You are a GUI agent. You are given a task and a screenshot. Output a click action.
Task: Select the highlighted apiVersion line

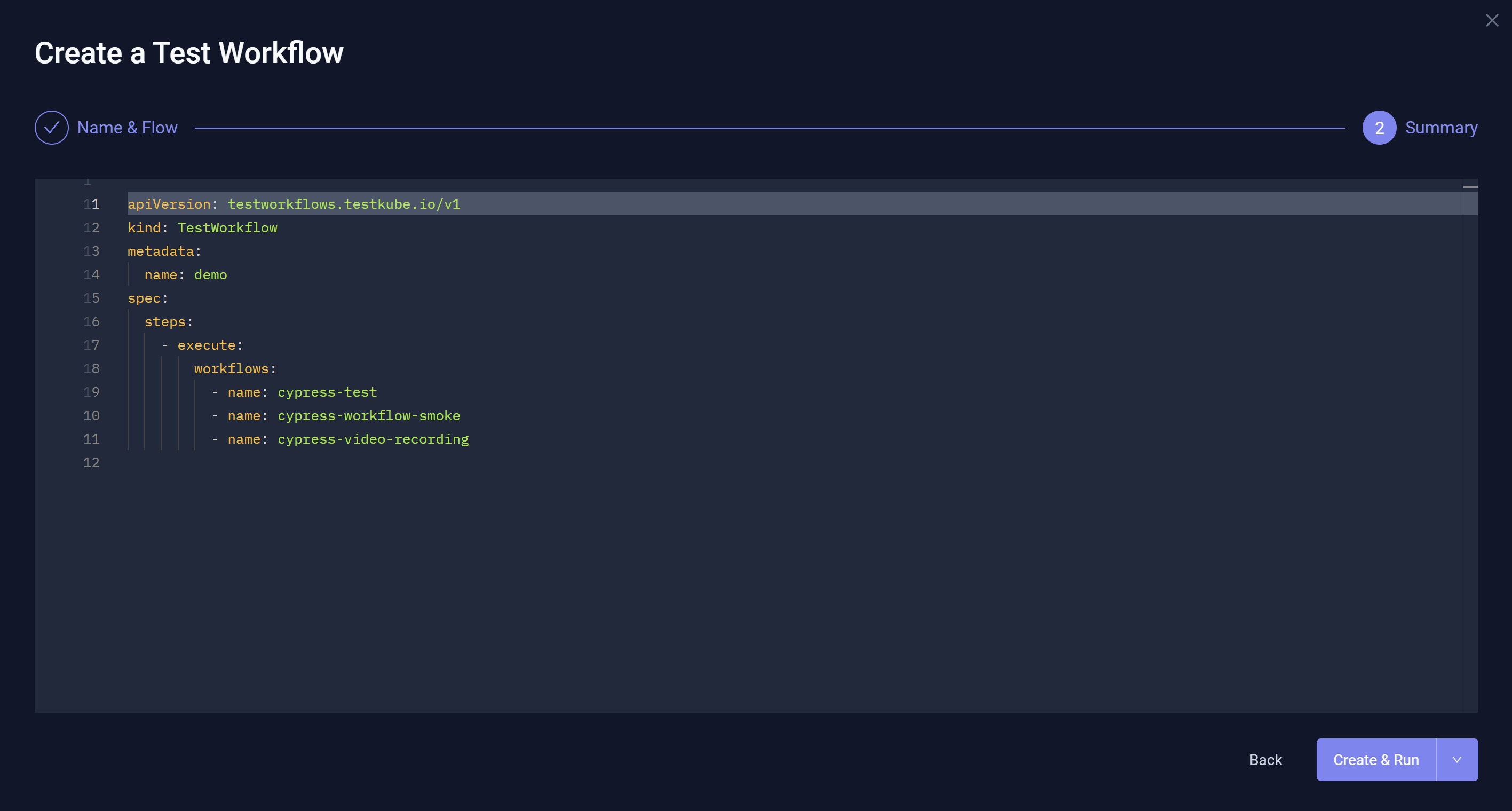click(294, 204)
